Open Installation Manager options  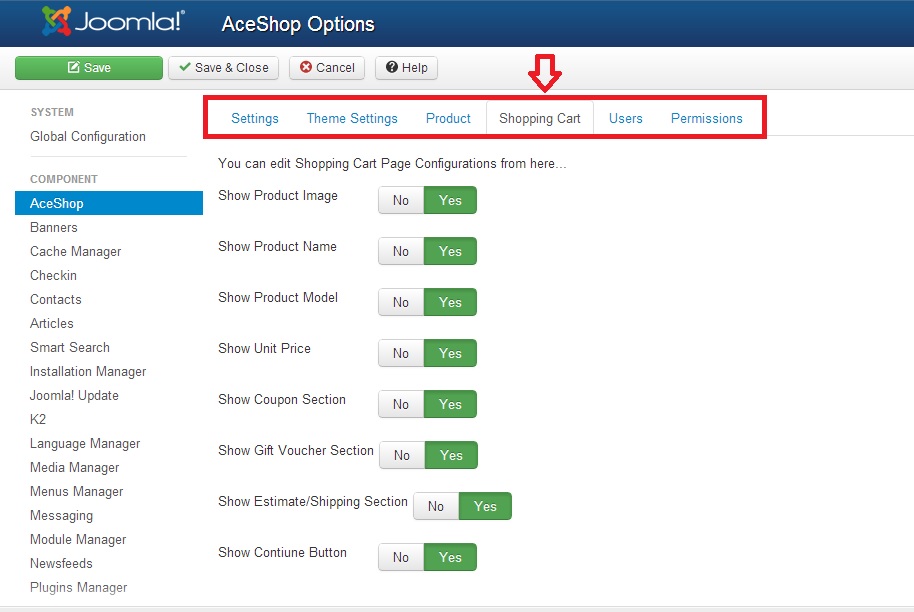(x=88, y=372)
